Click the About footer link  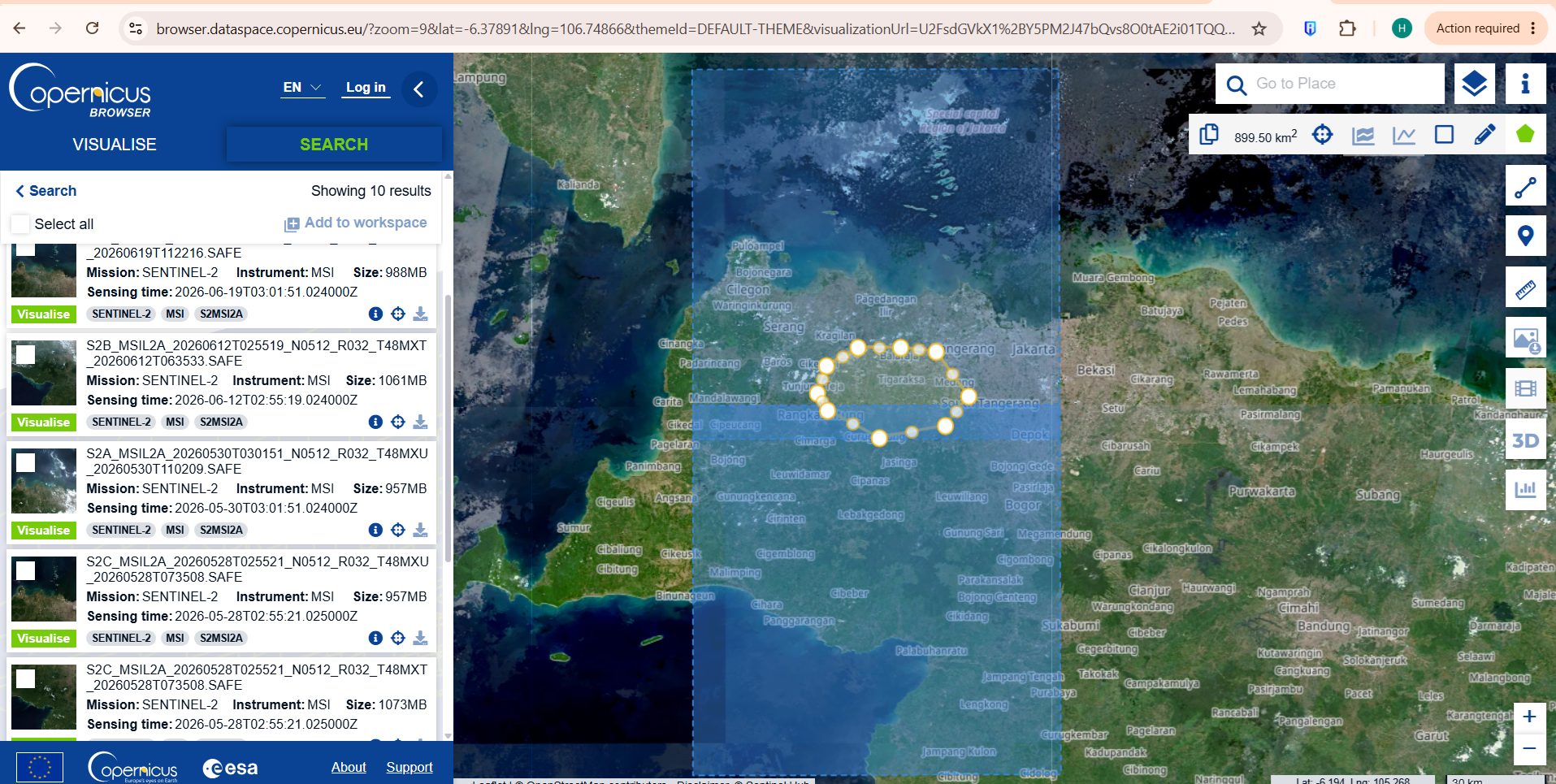[349, 767]
